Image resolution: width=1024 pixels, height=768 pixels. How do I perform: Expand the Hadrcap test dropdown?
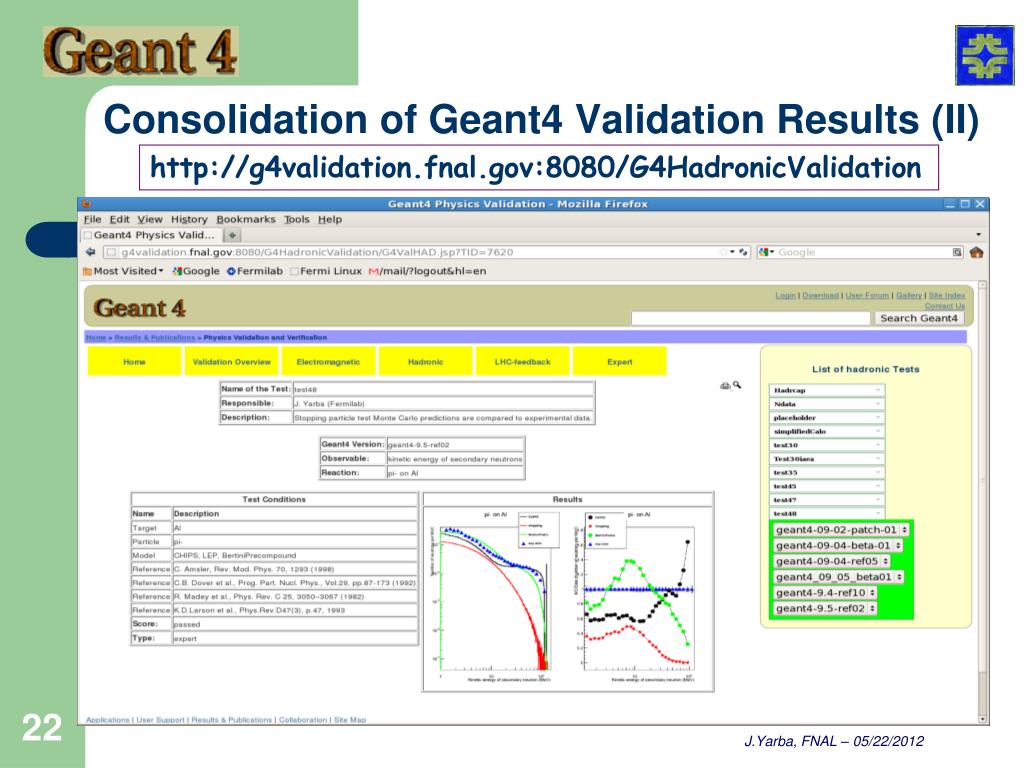[x=827, y=390]
